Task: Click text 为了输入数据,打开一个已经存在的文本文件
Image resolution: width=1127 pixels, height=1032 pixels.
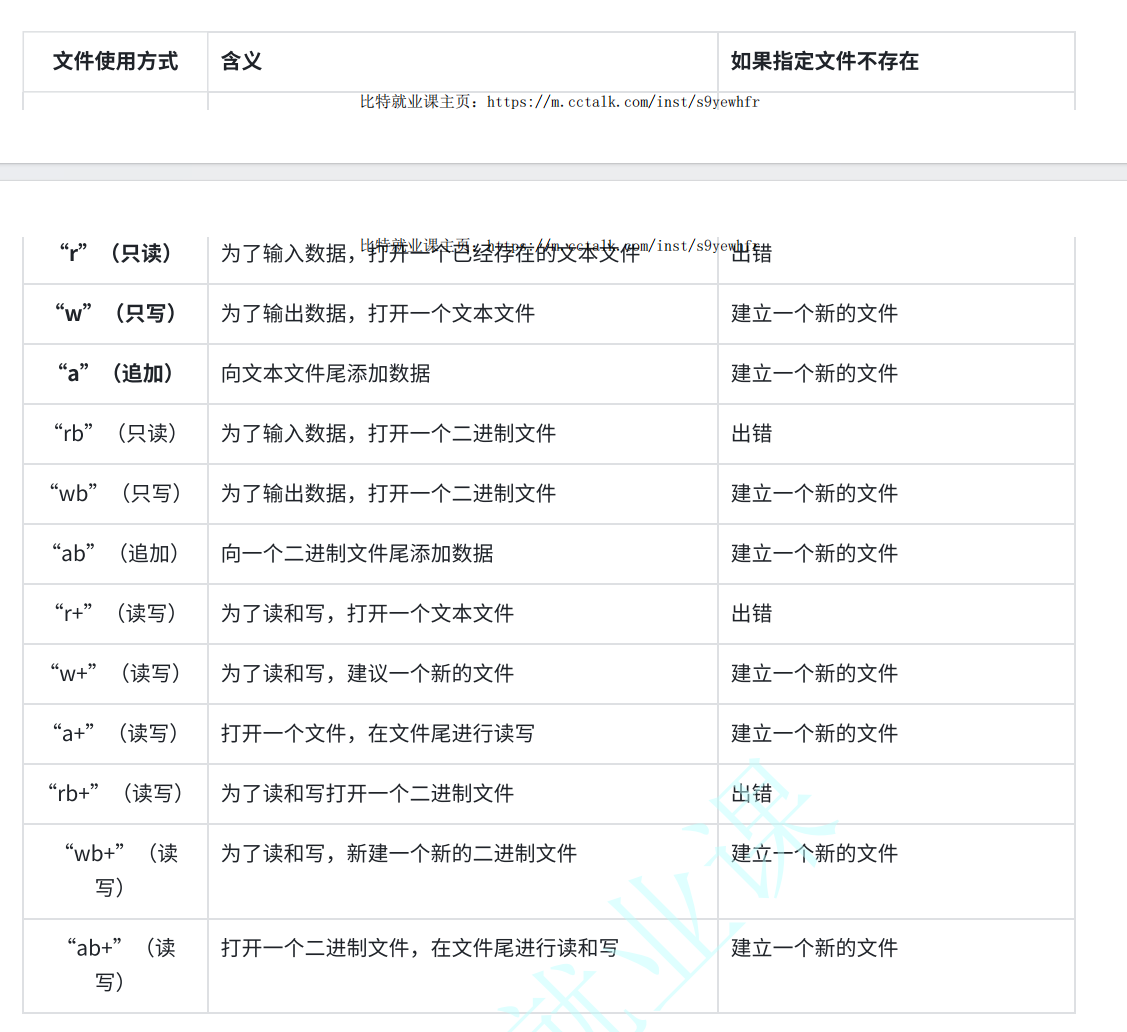Action: tap(430, 253)
